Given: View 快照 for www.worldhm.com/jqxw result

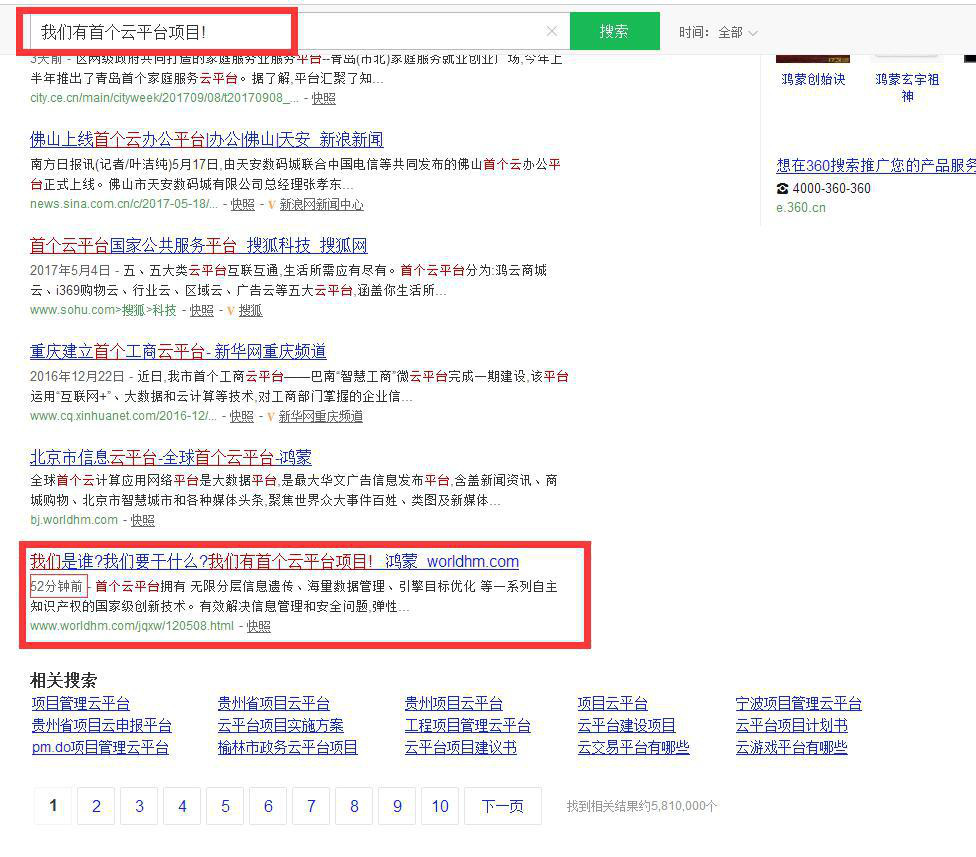Looking at the screenshot, I should click(x=258, y=626).
